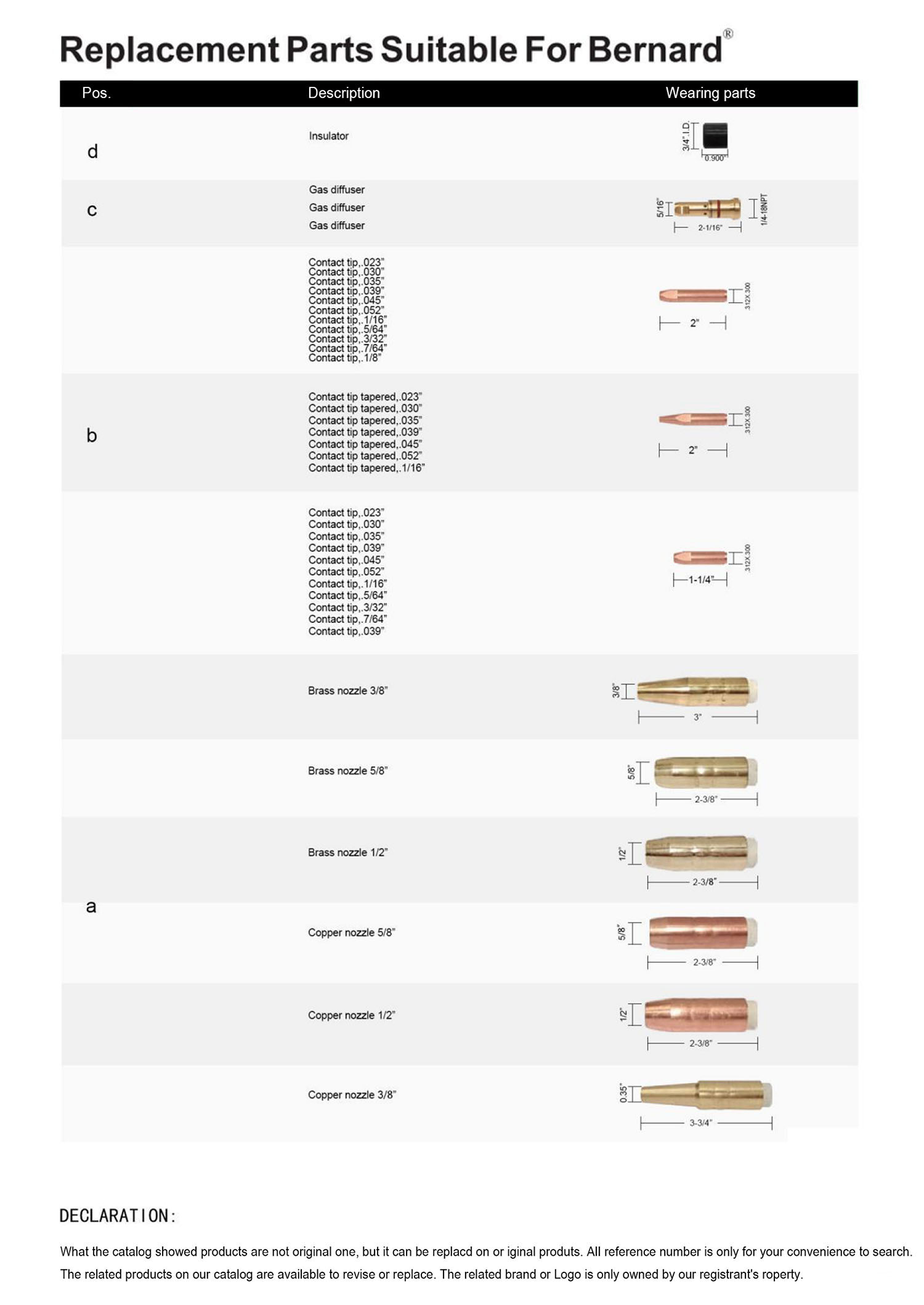Click the black insulator product image

click(715, 136)
